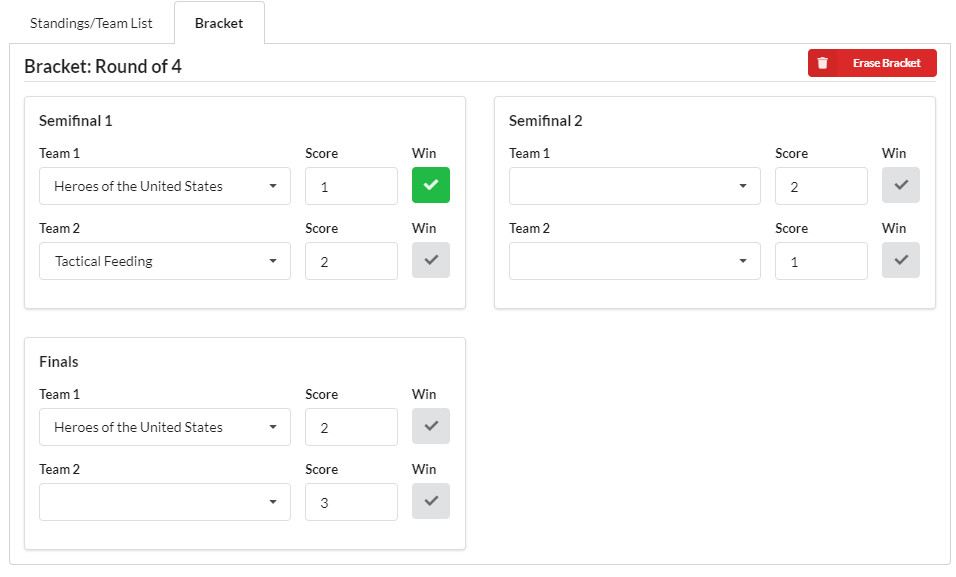
Task: Edit Finals Team 2 score field showing 3
Action: tap(351, 502)
